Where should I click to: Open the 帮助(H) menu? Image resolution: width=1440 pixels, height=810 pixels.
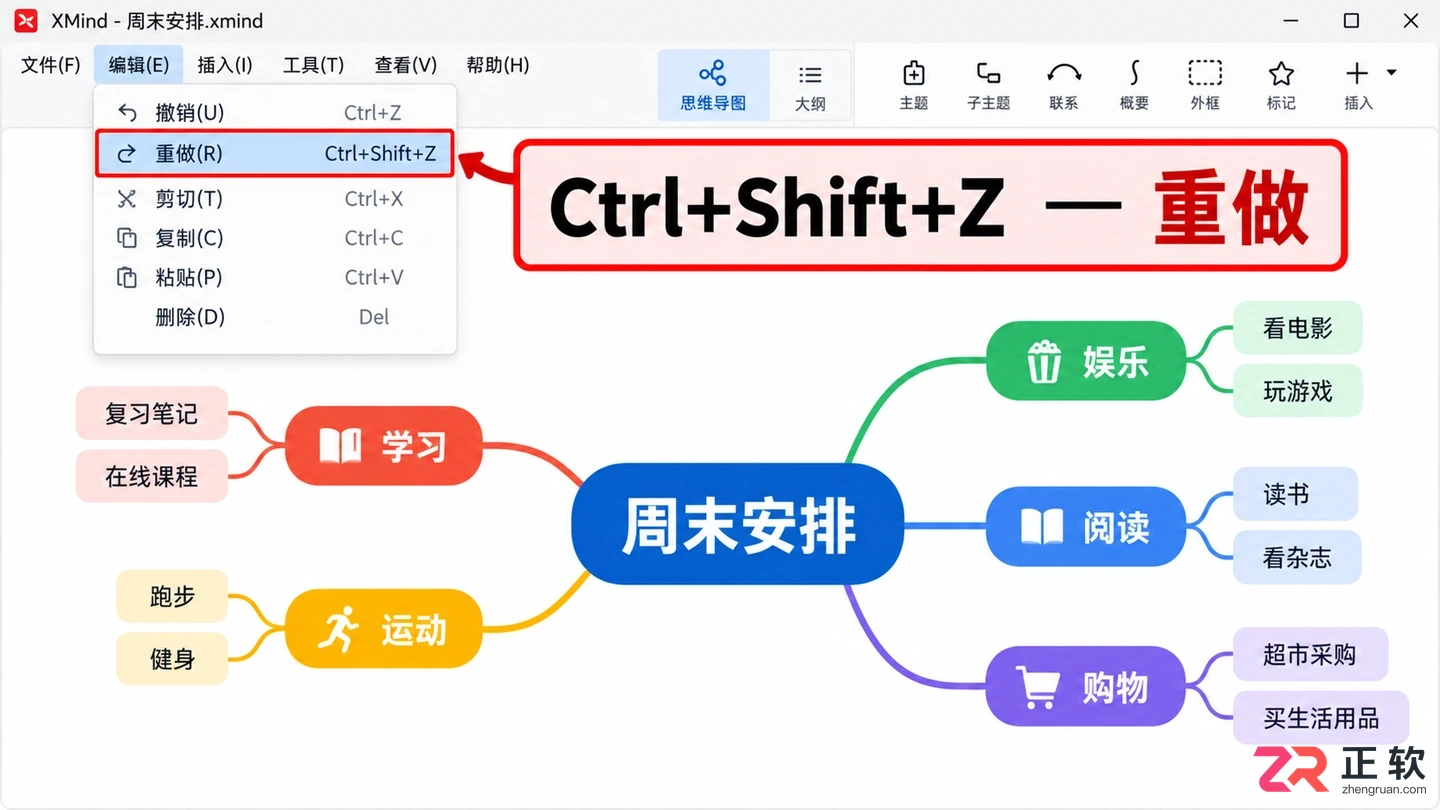point(498,65)
